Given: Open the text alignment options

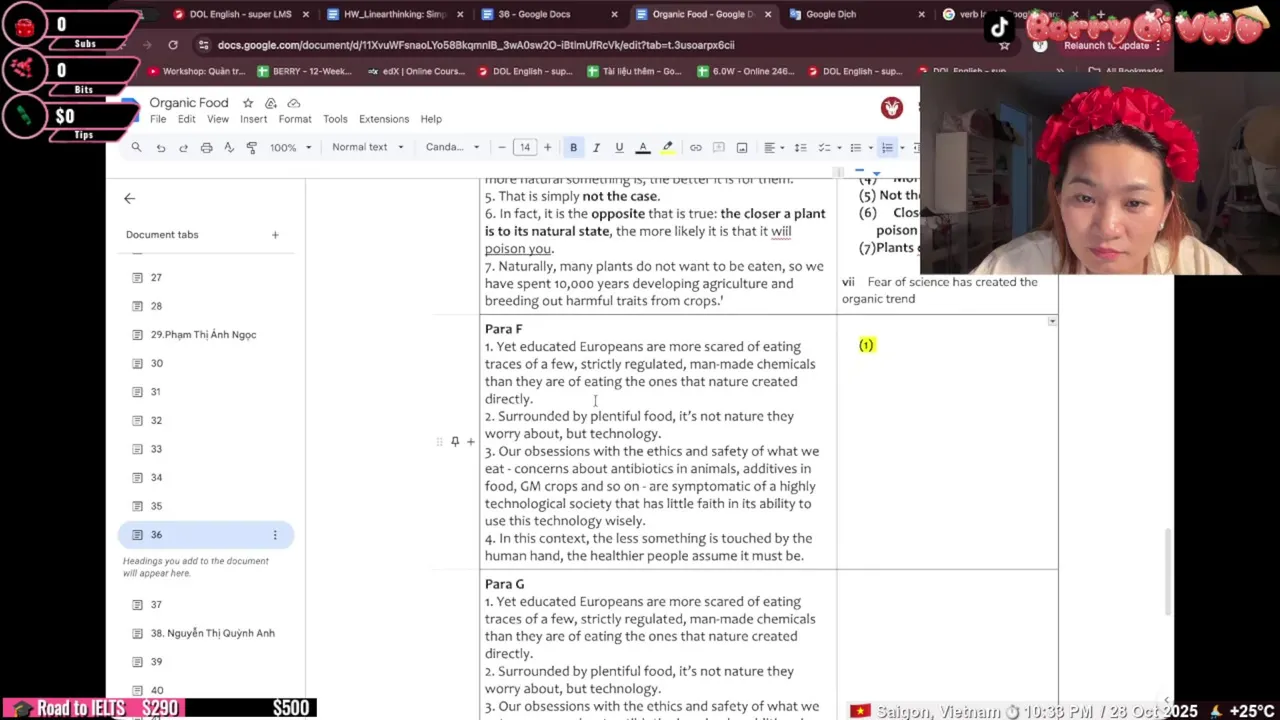Looking at the screenshot, I should click(x=774, y=147).
